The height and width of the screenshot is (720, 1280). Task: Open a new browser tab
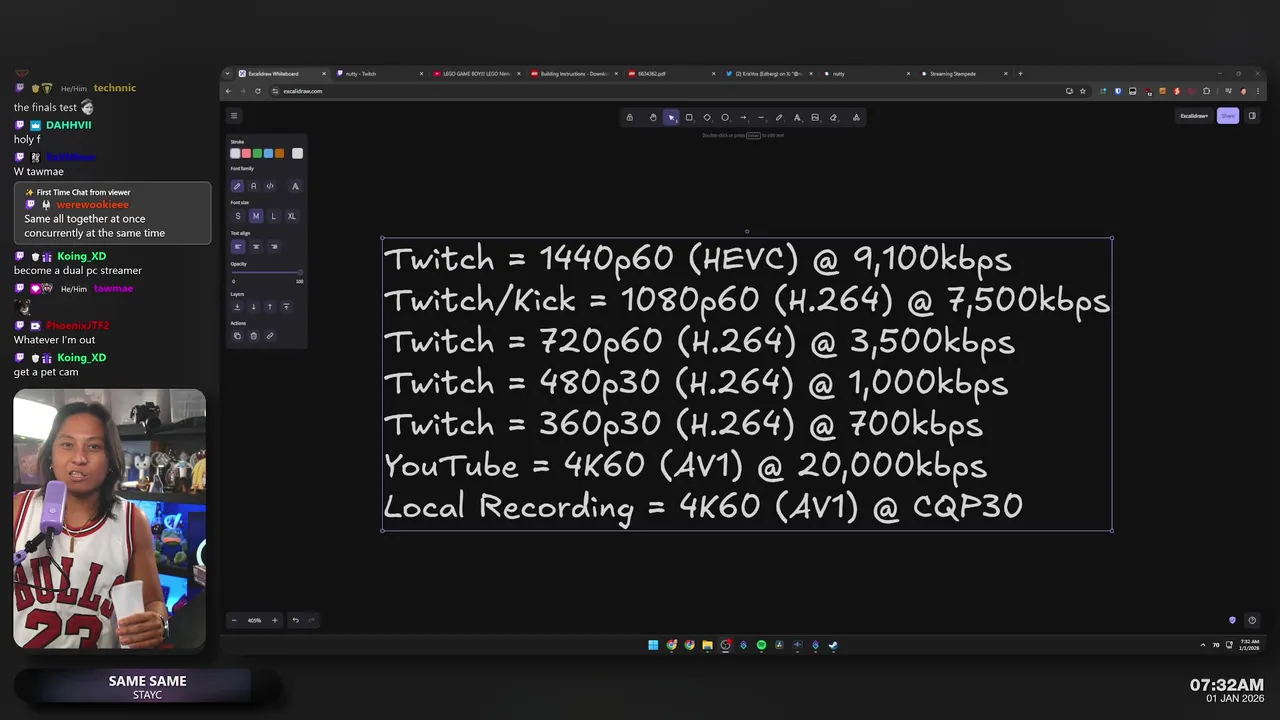(x=1020, y=73)
